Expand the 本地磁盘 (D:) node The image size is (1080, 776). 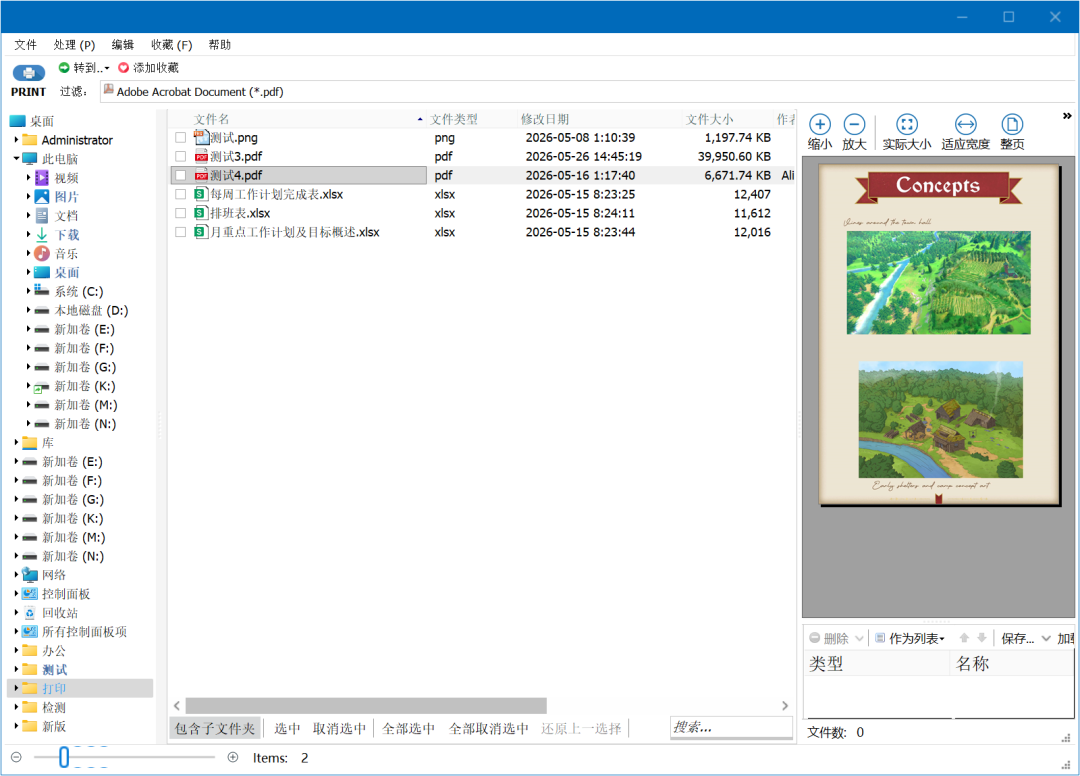tap(29, 310)
